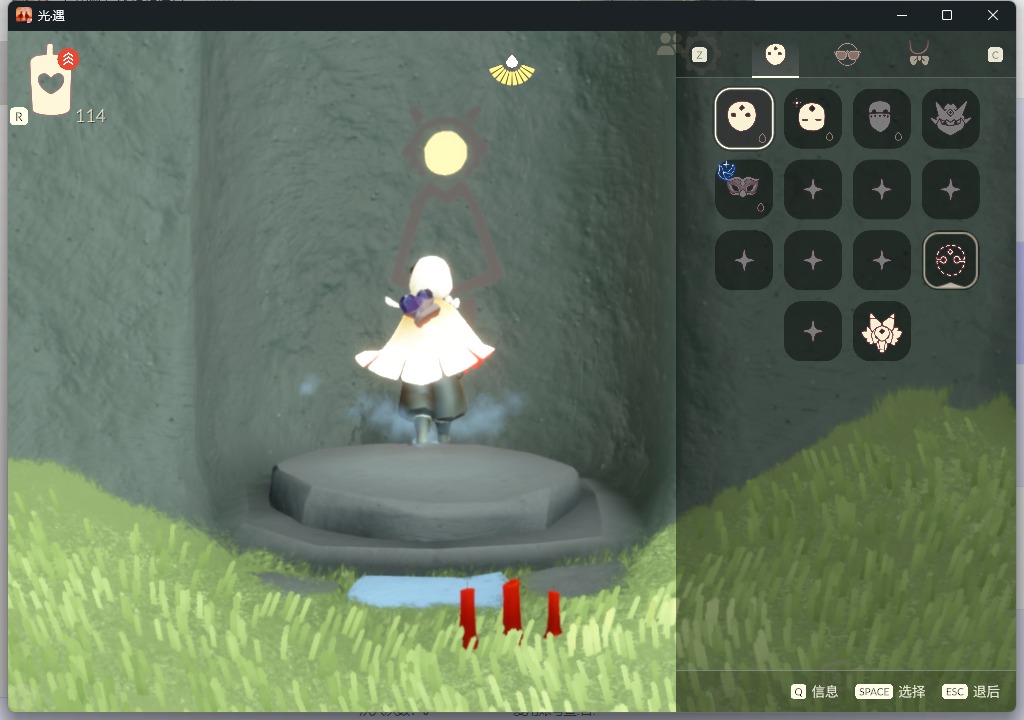Open the friends silhouette icon
Image resolution: width=1024 pixels, height=720 pixels.
click(x=668, y=44)
